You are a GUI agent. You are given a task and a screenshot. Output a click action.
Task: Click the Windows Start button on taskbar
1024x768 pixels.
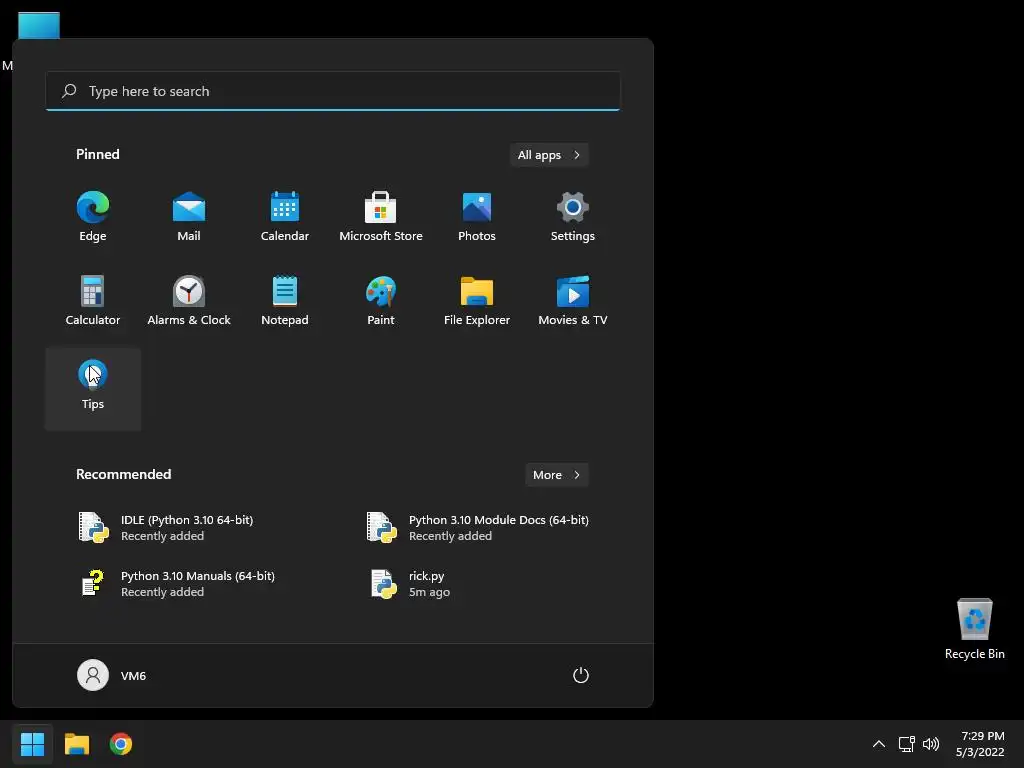[32, 744]
